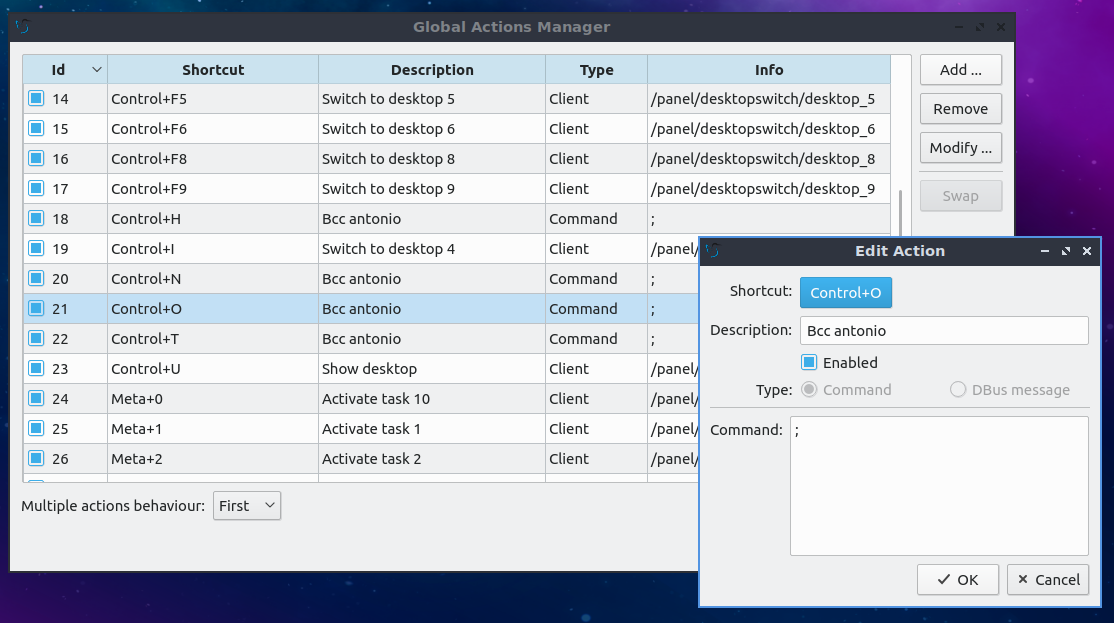This screenshot has height=623, width=1114.
Task: Sort by the Info column header
Action: pyautogui.click(x=769, y=70)
